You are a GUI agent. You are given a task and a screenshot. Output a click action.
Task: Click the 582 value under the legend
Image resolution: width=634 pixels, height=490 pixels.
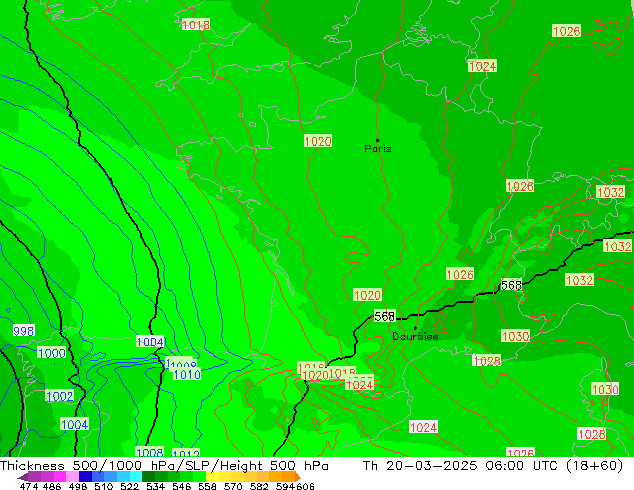(x=259, y=486)
